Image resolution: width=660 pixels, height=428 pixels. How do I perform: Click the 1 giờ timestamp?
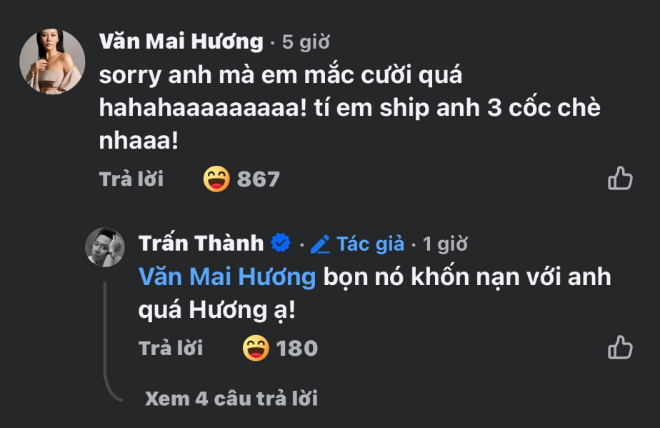(x=445, y=243)
